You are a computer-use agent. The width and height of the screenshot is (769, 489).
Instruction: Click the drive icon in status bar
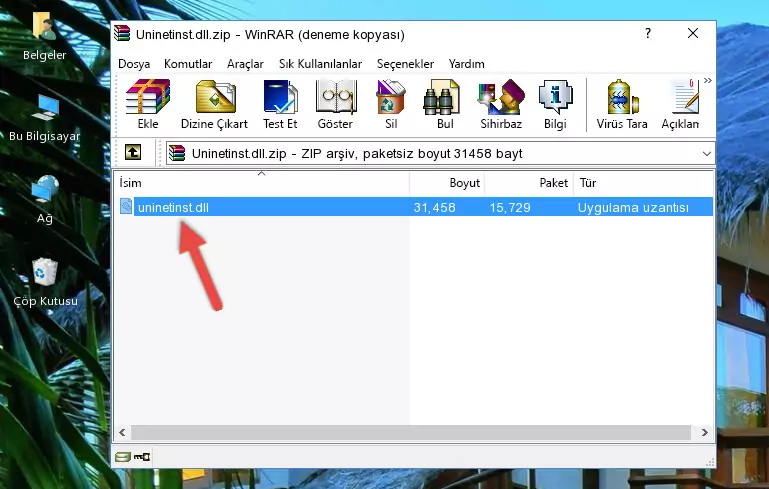pos(123,457)
